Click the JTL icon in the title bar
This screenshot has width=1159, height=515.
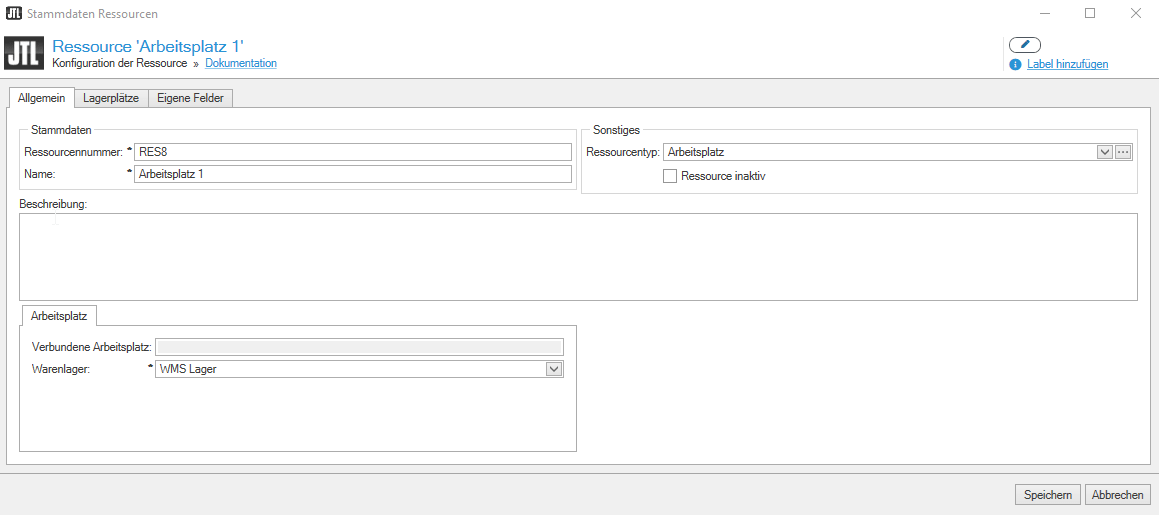tap(14, 14)
